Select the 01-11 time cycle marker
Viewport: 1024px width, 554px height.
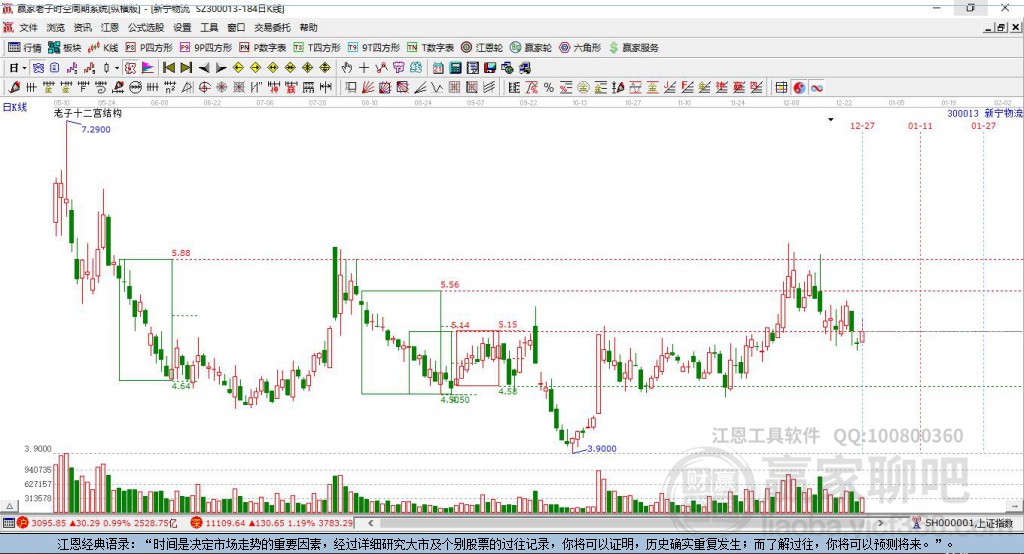tap(920, 125)
